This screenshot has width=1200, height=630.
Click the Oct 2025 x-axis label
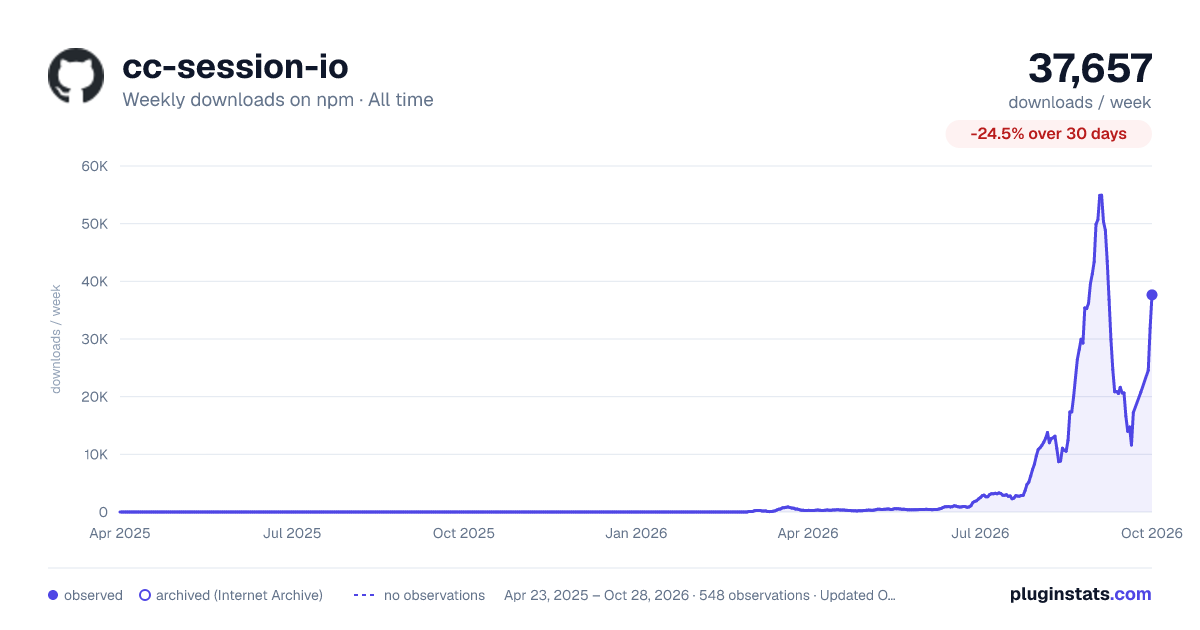(x=464, y=533)
